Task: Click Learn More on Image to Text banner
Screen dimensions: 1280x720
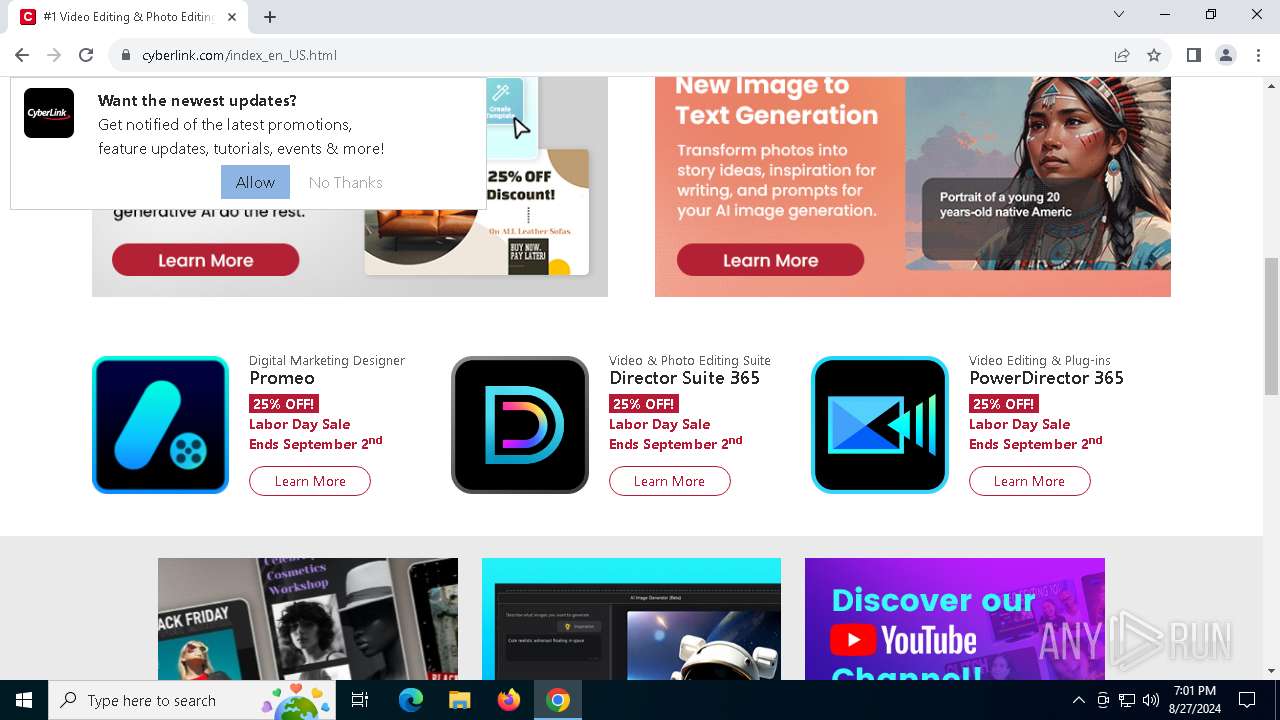Action: coord(770,260)
